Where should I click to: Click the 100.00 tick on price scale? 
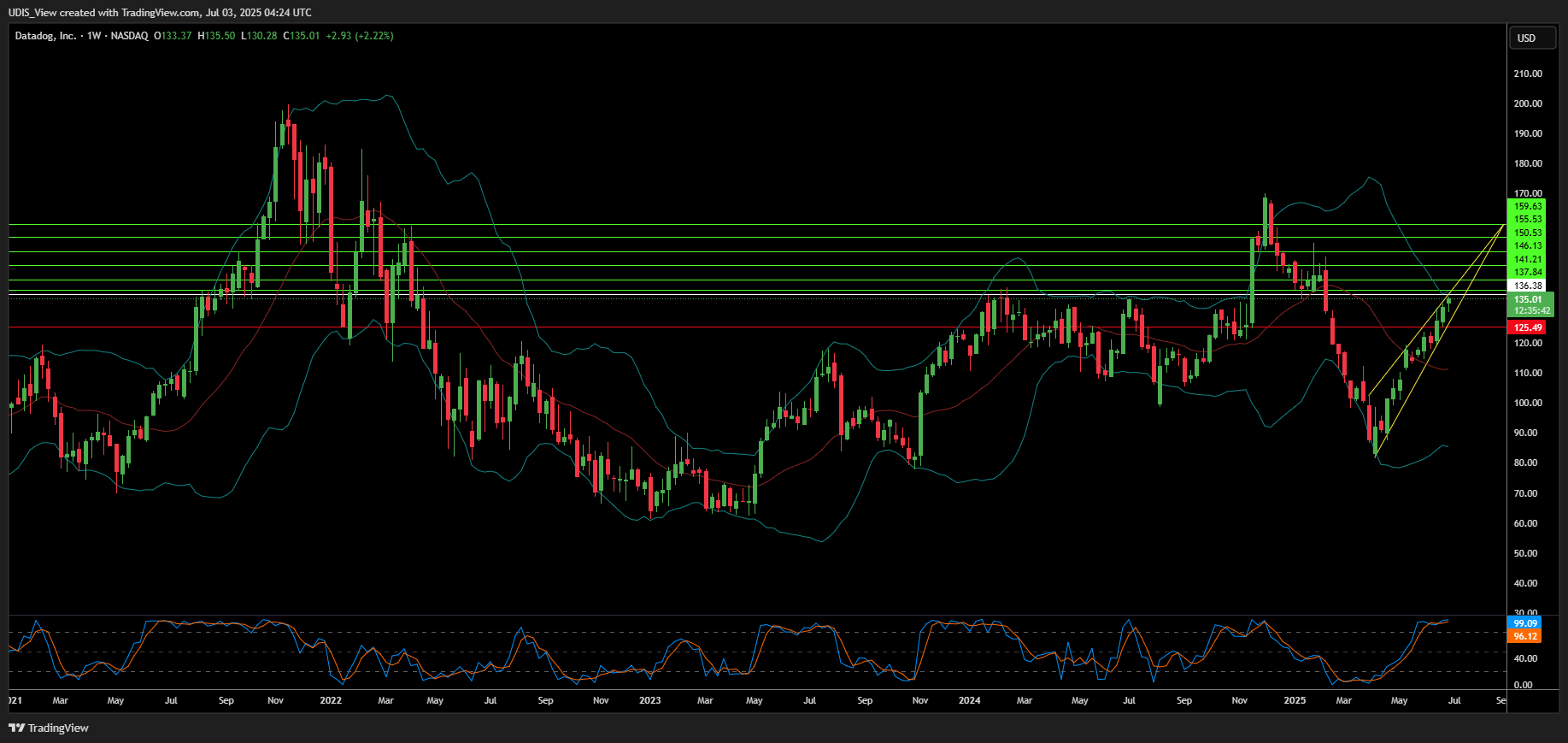1527,403
